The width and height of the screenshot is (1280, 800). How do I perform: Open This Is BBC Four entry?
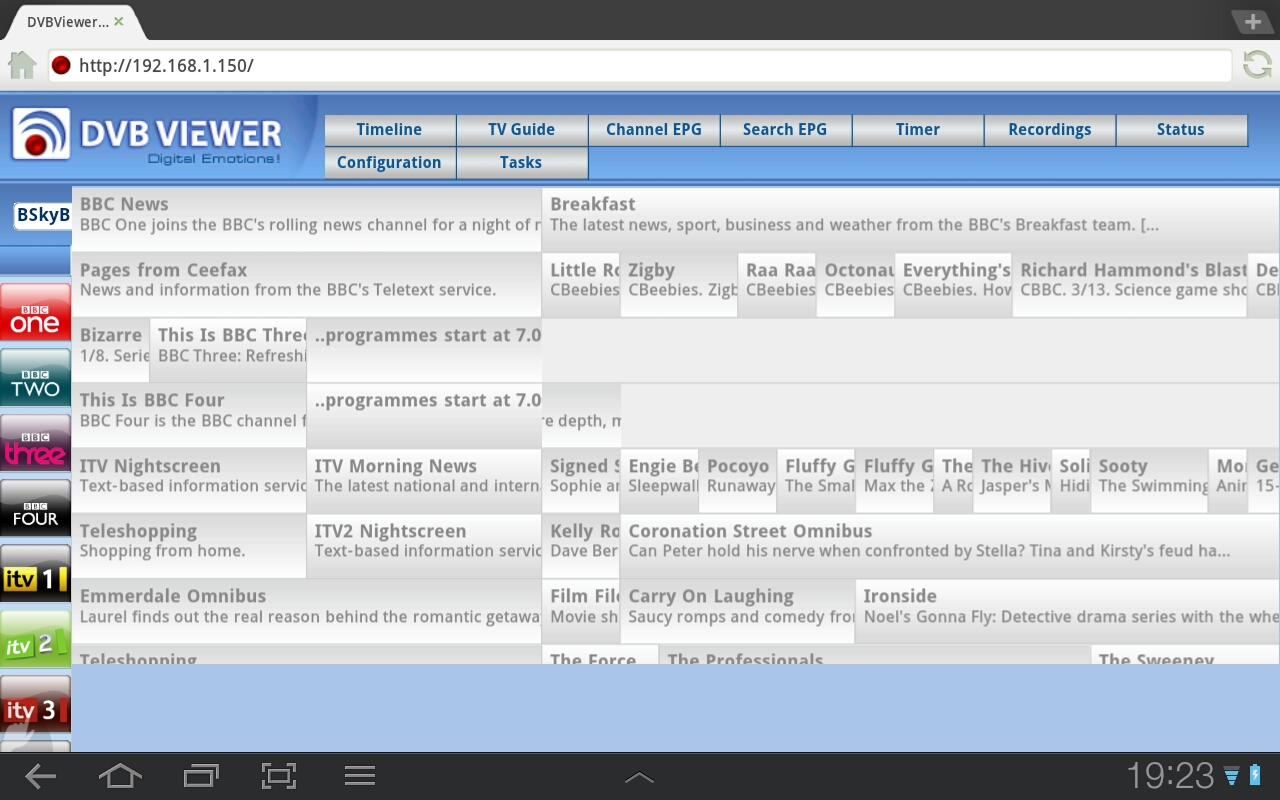(189, 415)
